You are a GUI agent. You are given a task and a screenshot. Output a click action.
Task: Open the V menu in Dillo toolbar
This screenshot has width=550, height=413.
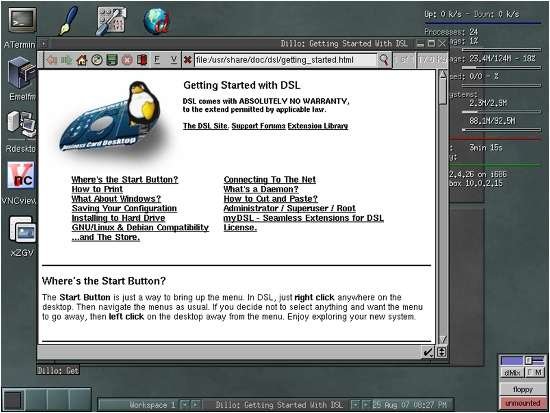pyautogui.click(x=173, y=60)
